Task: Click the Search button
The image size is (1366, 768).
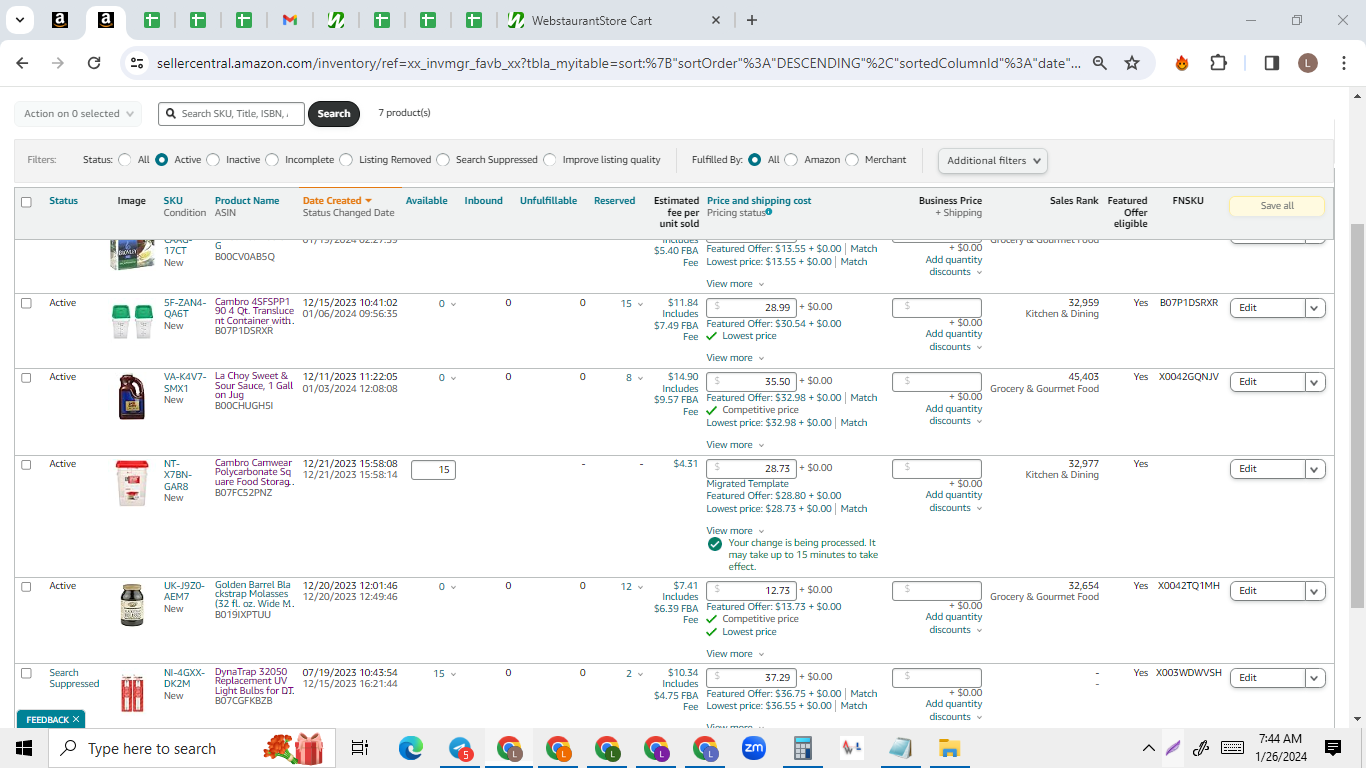Action: [334, 114]
